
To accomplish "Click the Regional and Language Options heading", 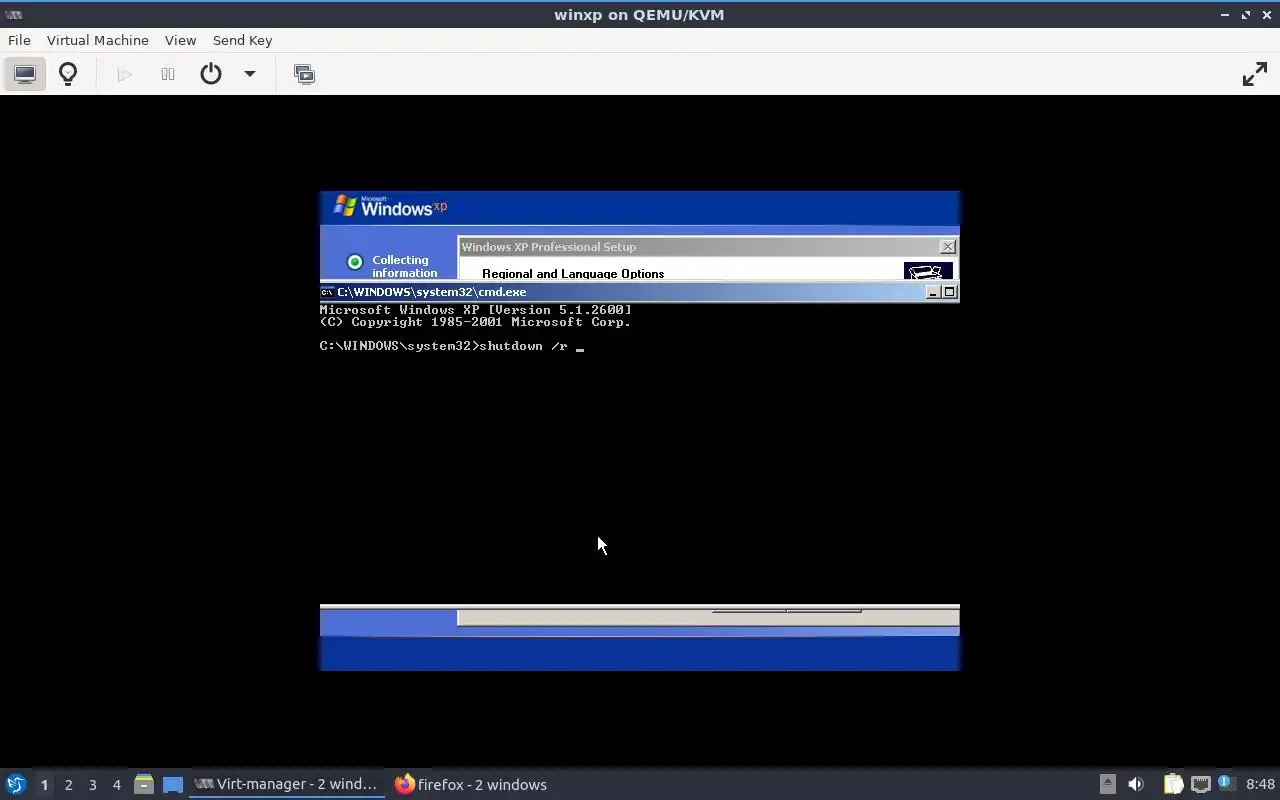I will pyautogui.click(x=573, y=274).
